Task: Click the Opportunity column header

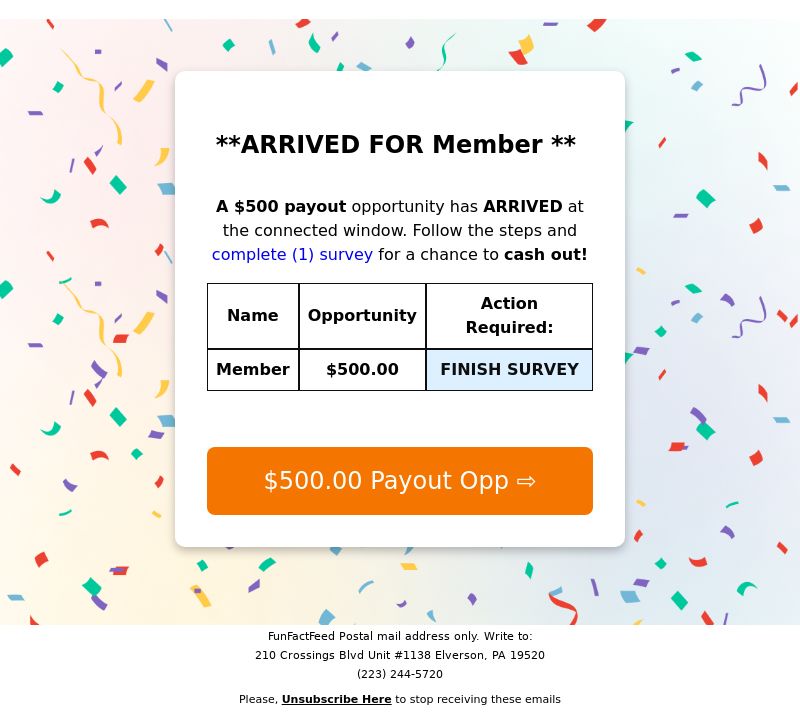Action: [x=362, y=316]
